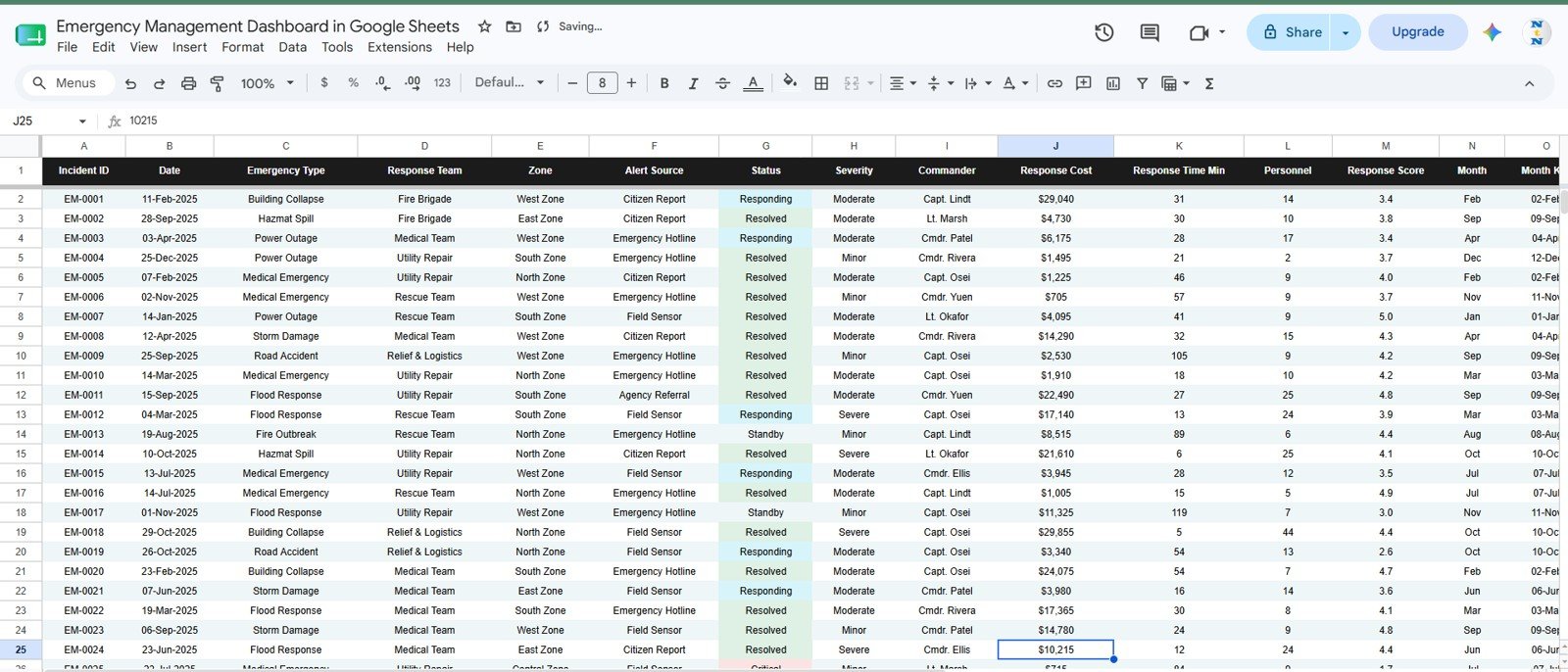The height and width of the screenshot is (672, 1568).
Task: Open the Format menu
Action: pos(242,47)
